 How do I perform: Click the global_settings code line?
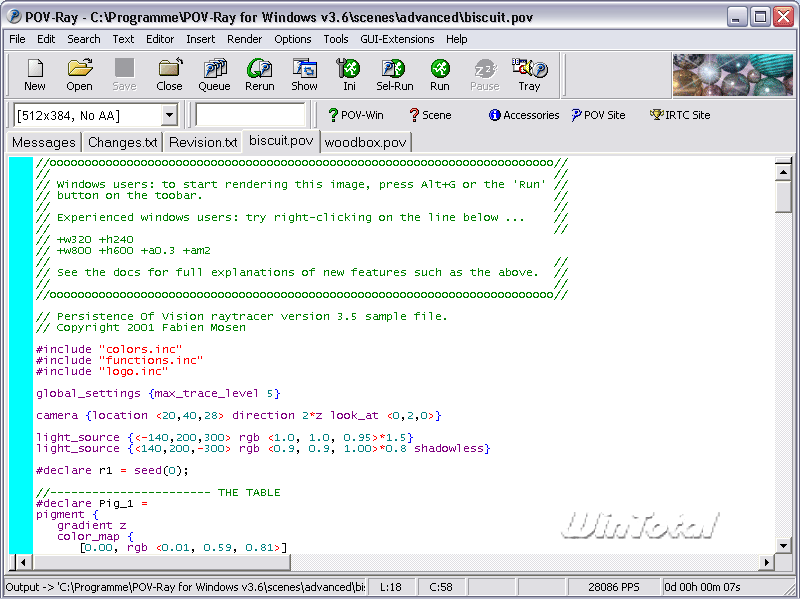158,393
